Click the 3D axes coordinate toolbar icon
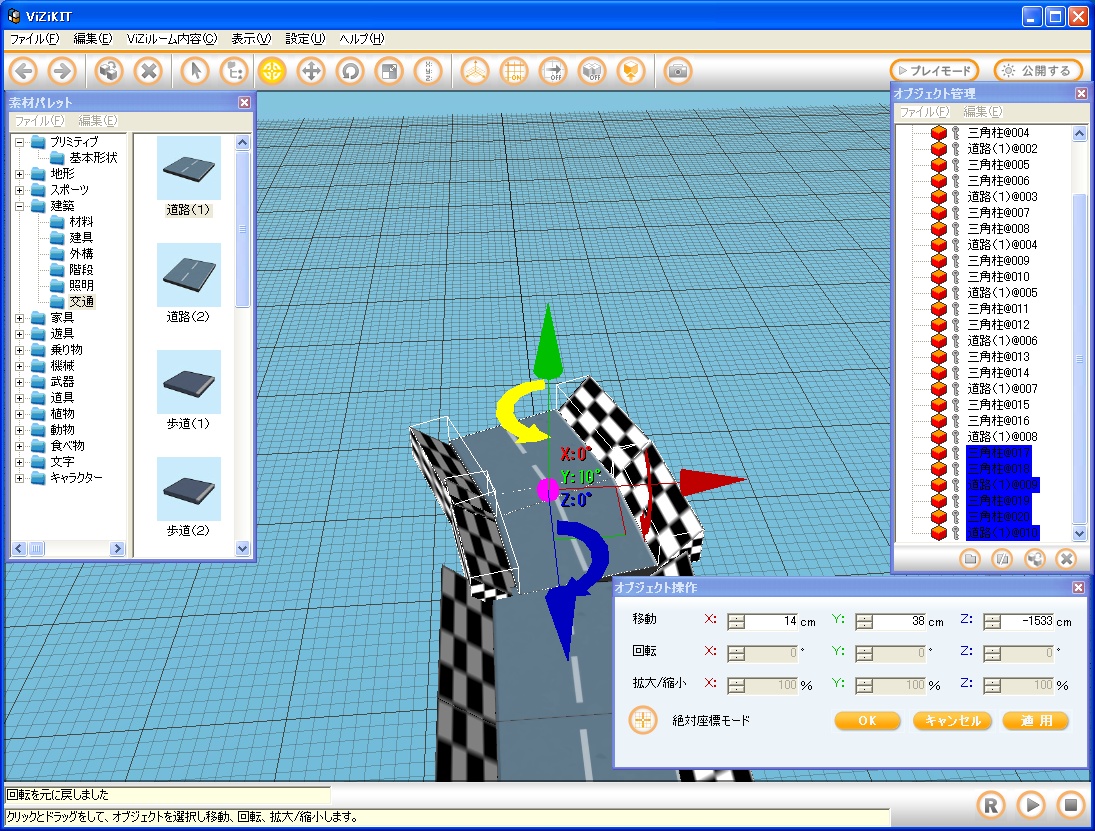The image size is (1095, 831). tap(475, 71)
